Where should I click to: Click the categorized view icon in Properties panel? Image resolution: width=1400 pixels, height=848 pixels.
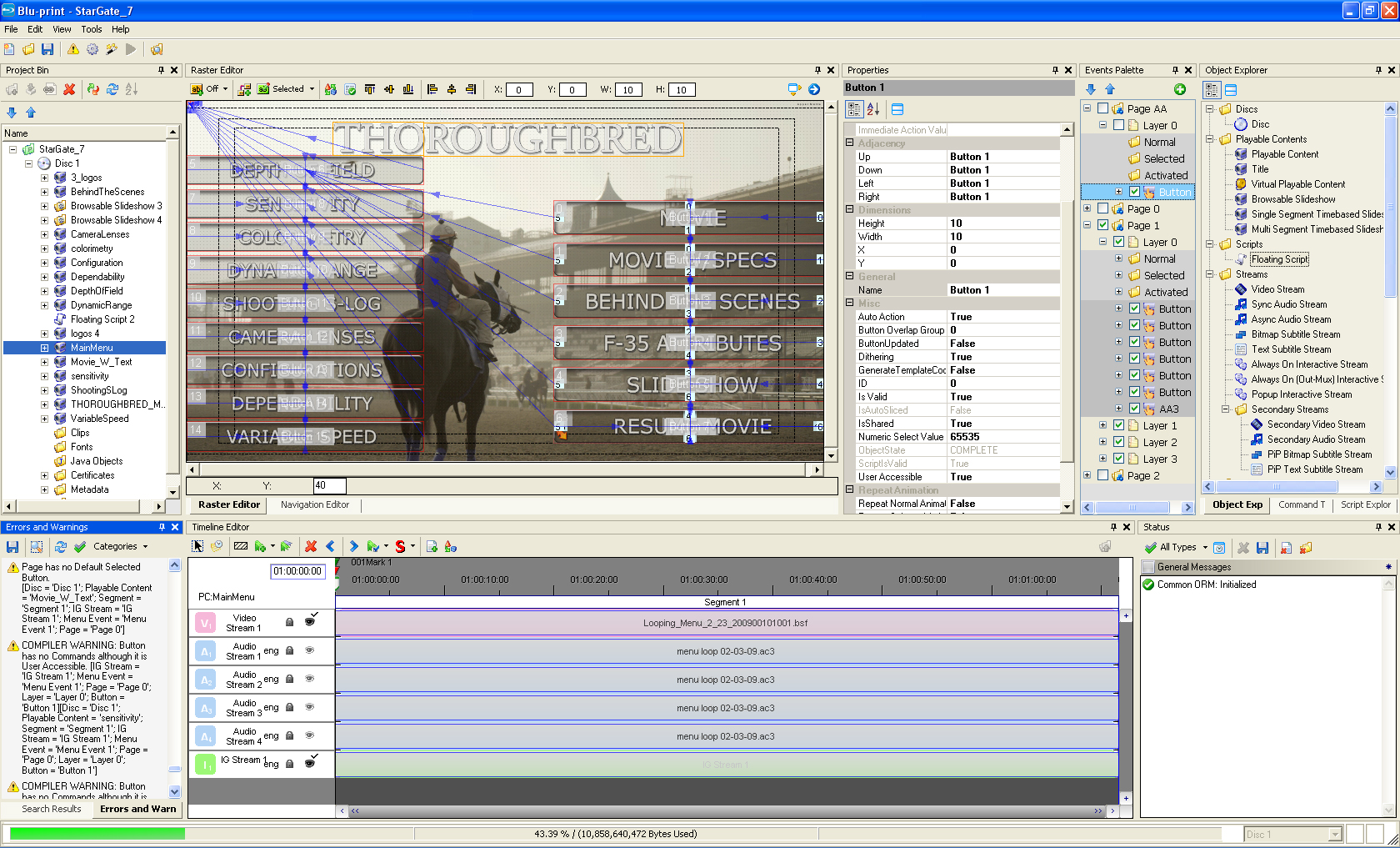(x=854, y=109)
